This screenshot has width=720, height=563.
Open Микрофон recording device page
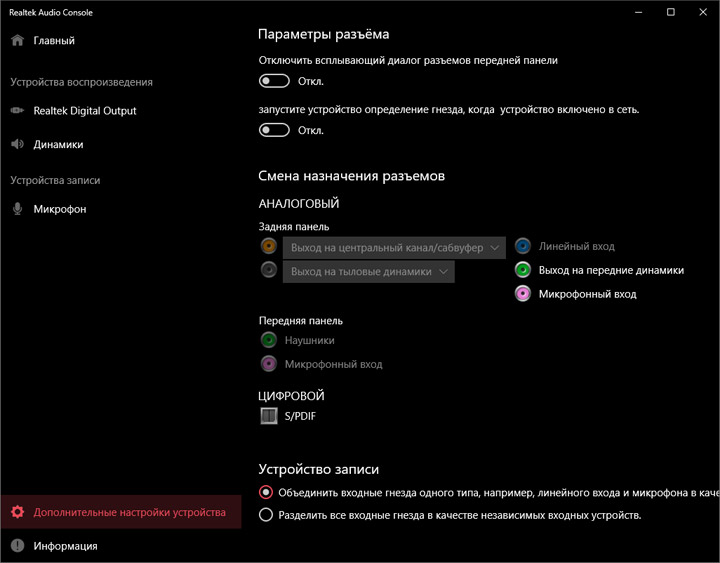pos(59,209)
